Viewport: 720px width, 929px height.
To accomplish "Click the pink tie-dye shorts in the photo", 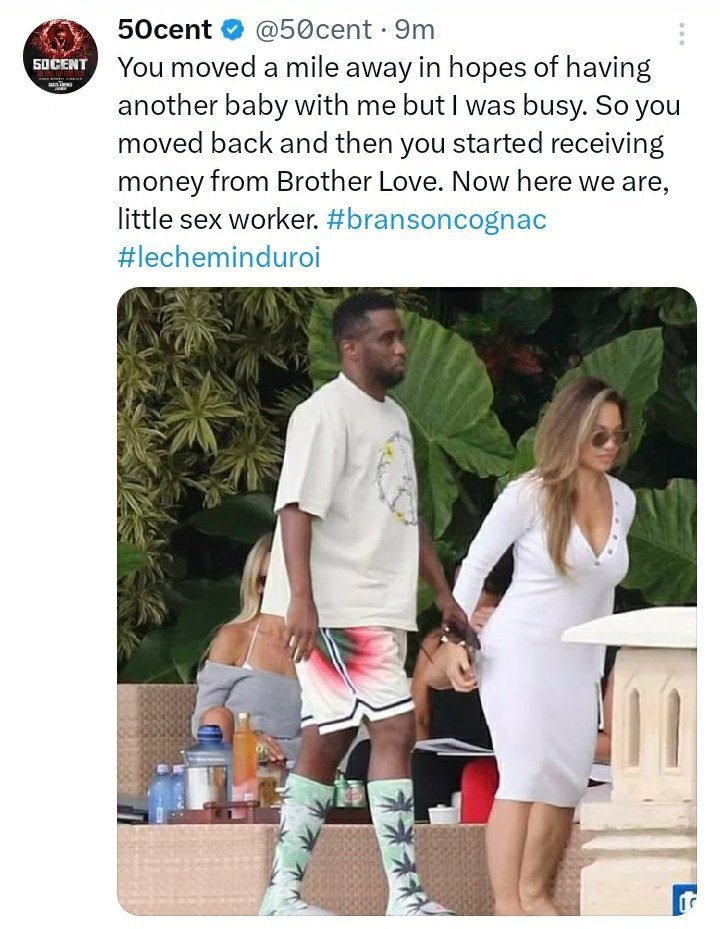I will (x=354, y=677).
